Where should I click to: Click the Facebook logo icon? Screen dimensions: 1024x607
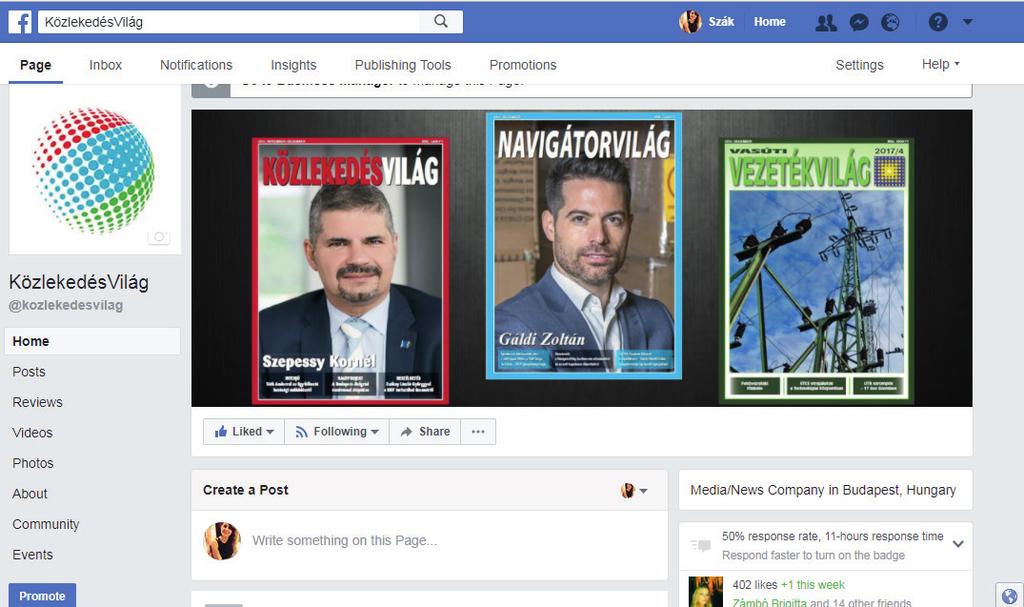click(x=20, y=22)
